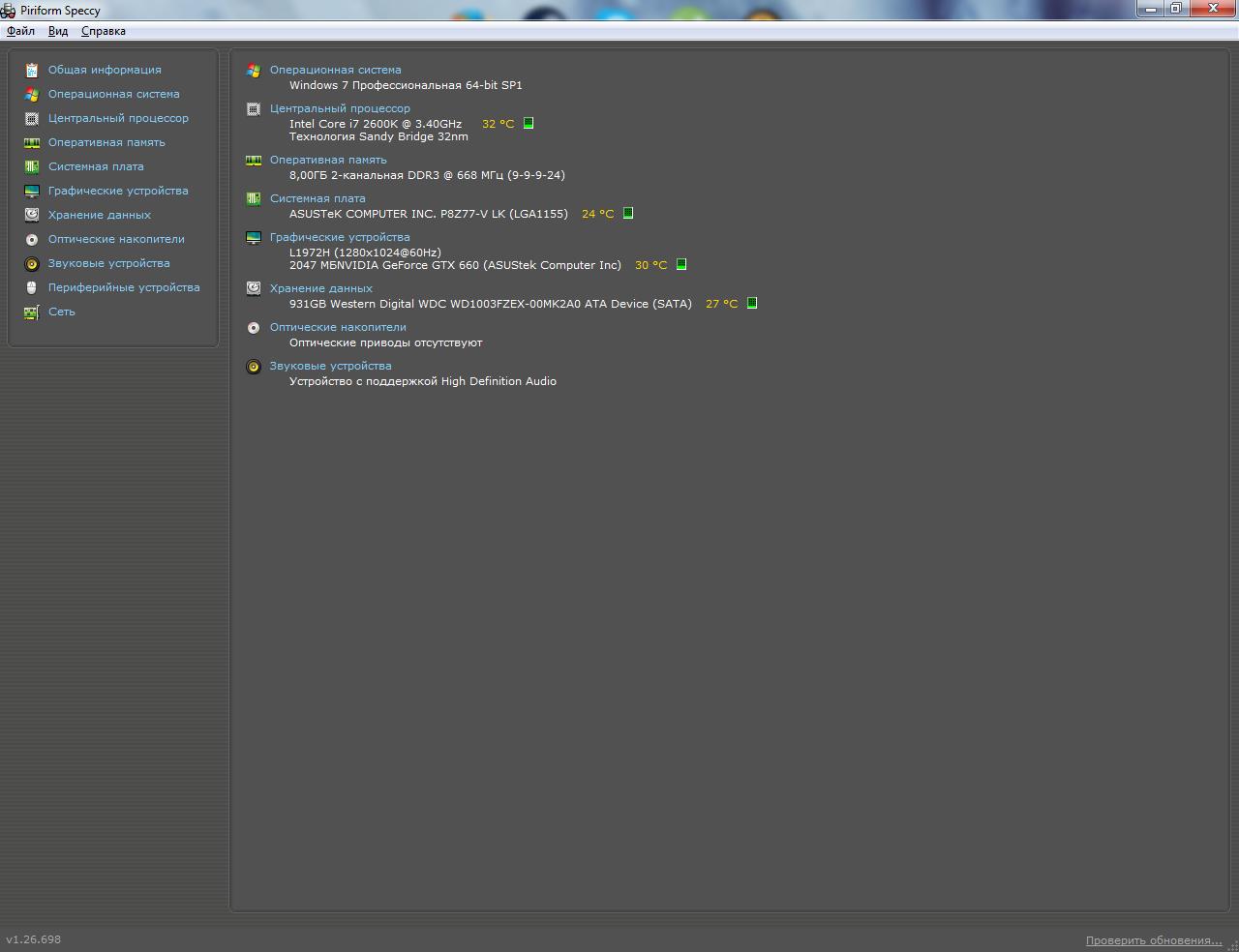1239x952 pixels.
Task: Click the speaker icon next to Звуковые устройства heading
Action: click(x=254, y=366)
